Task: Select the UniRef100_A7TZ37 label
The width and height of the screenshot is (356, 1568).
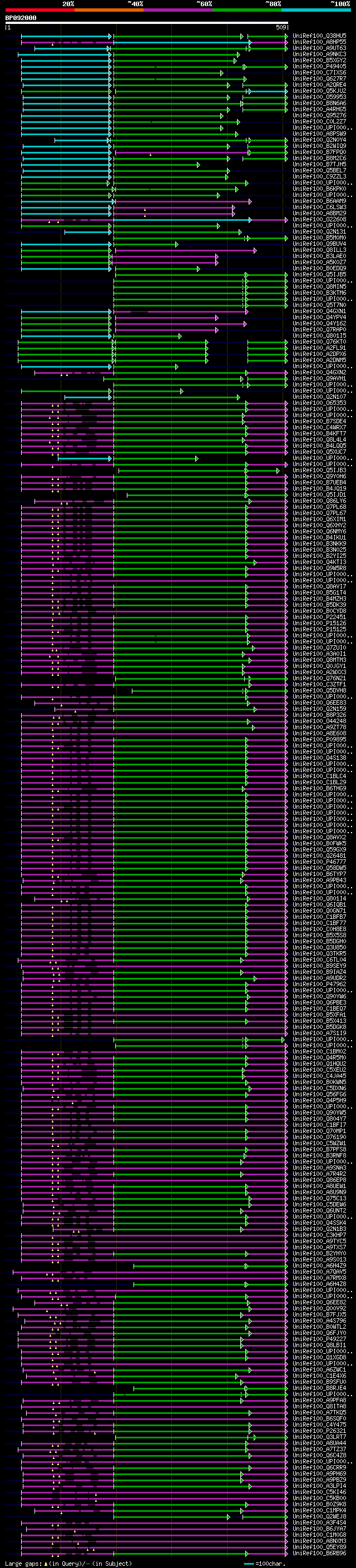Action: pyautogui.click(x=319, y=1449)
